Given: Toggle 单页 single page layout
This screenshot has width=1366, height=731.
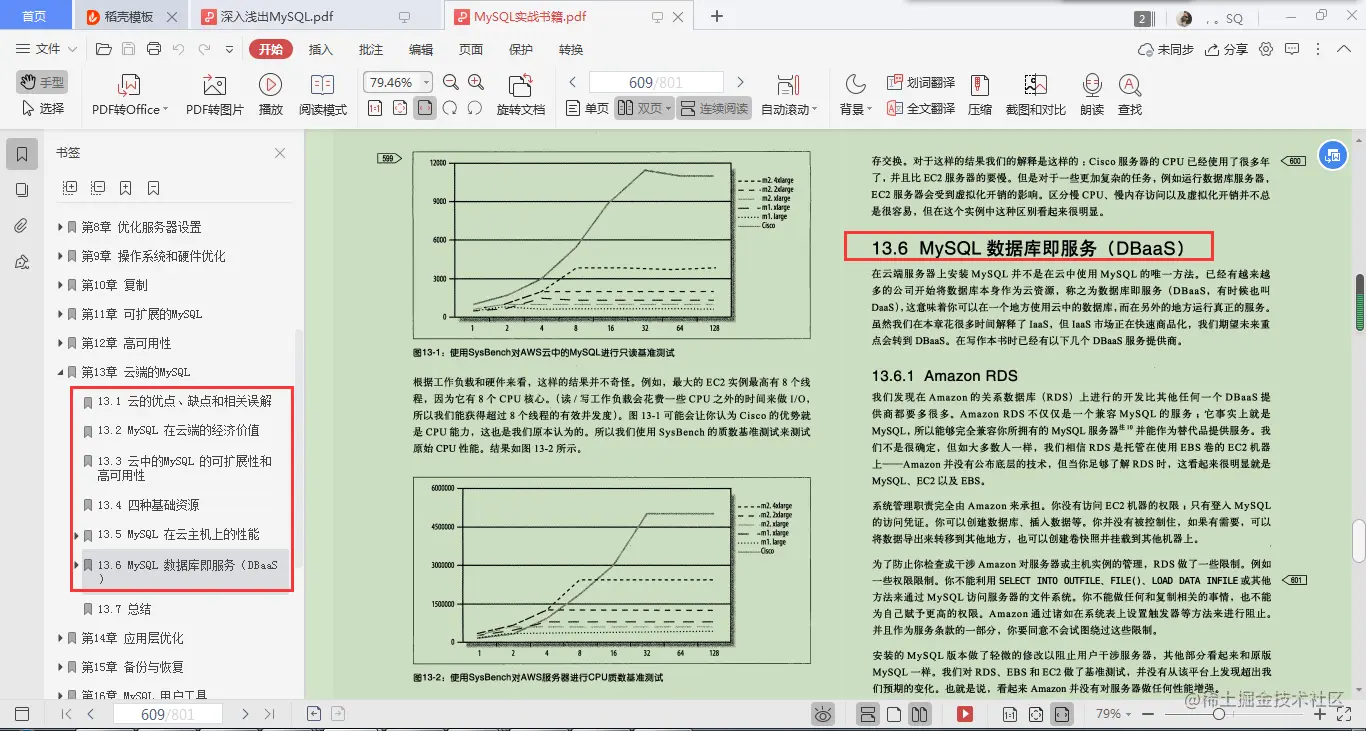Looking at the screenshot, I should (x=587, y=108).
